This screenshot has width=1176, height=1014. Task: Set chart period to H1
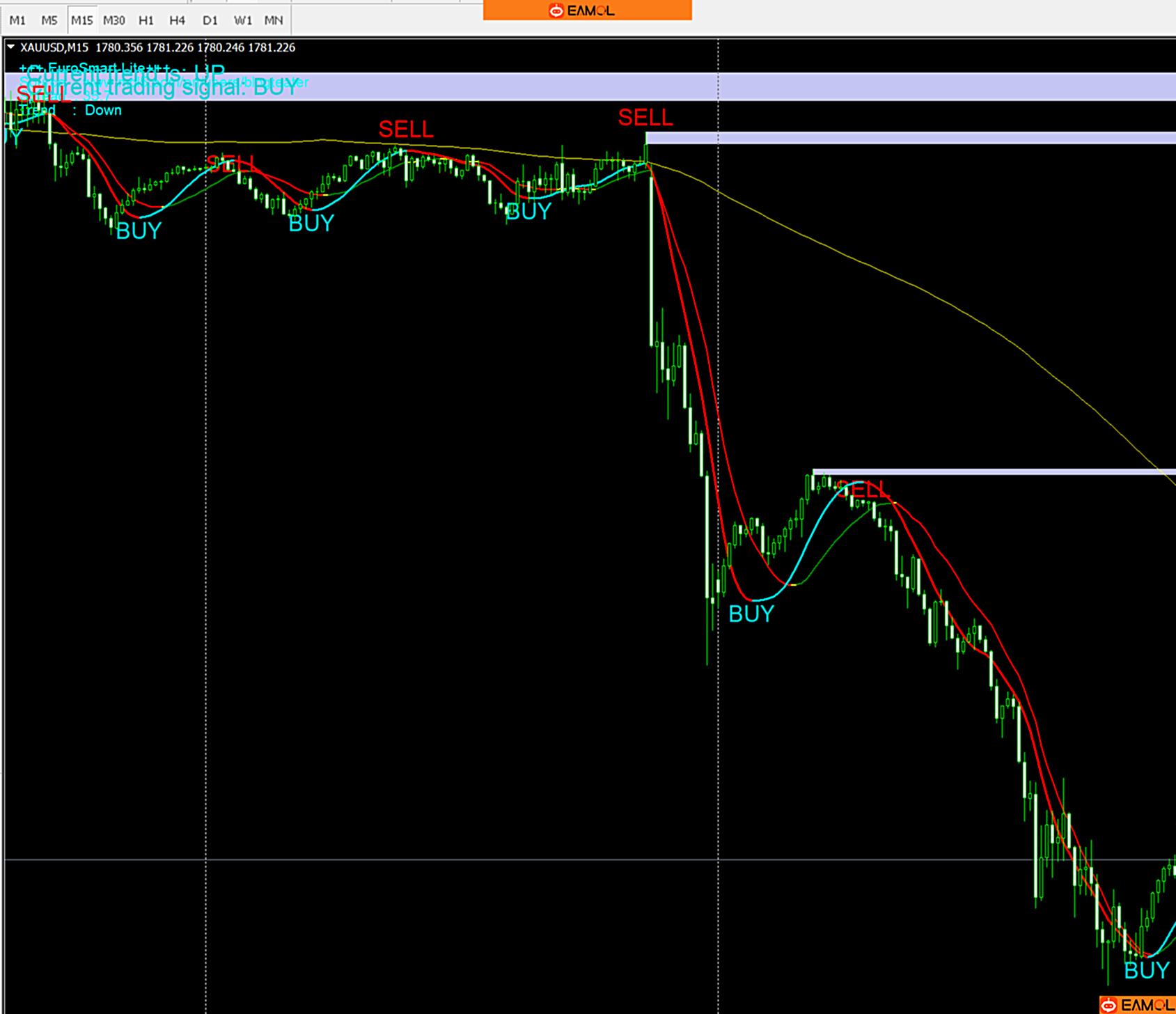pos(146,20)
